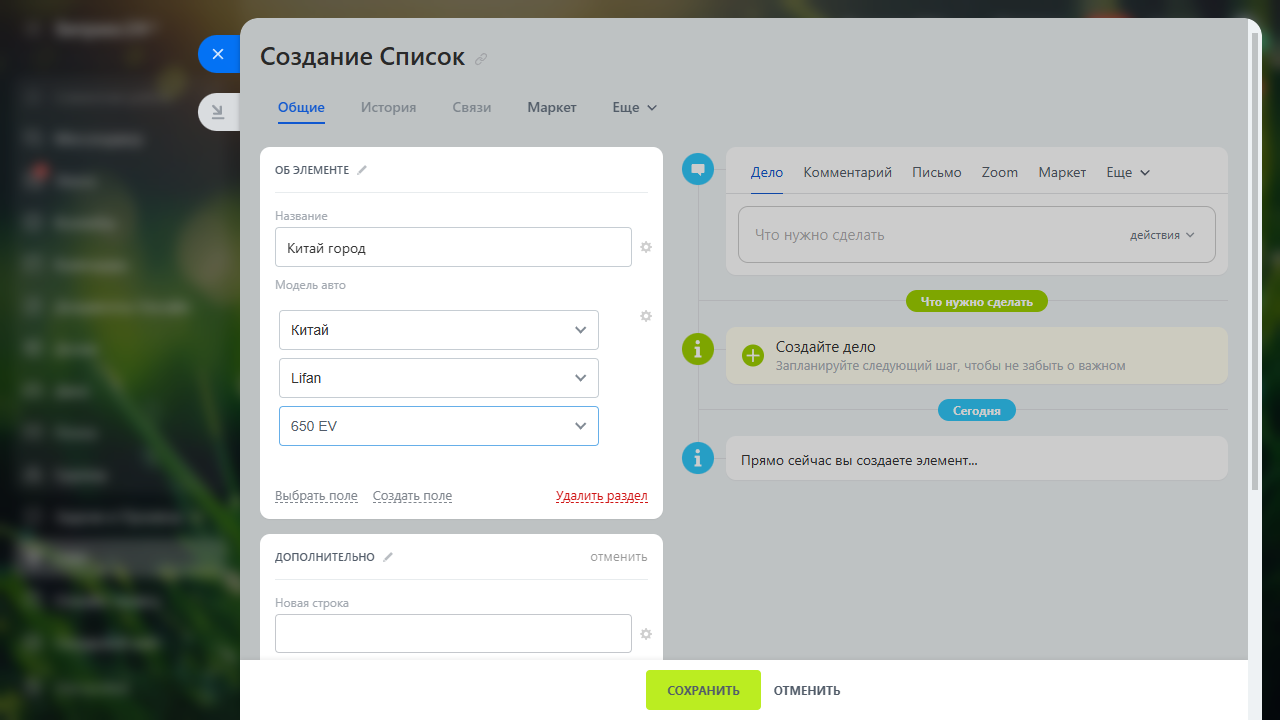Image resolution: width=1280 pixels, height=720 pixels.
Task: Click the pencil icon beside ОБ ЭЛЕМЕНТЕ
Action: tap(362, 170)
